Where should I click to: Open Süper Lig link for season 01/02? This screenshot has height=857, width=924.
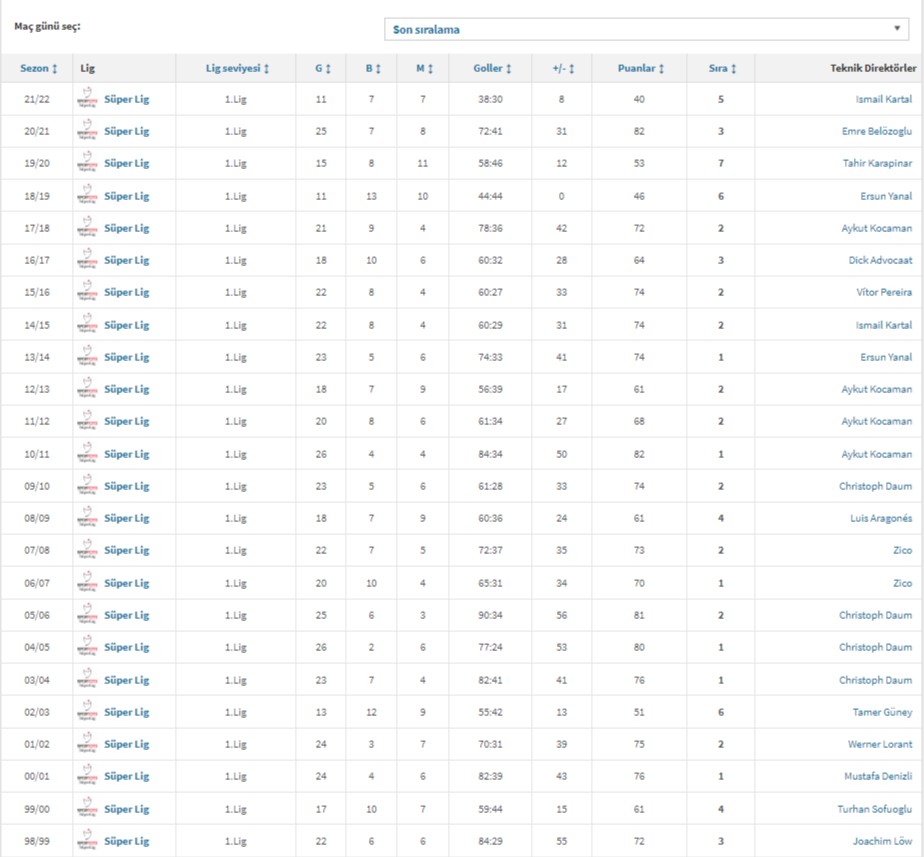(x=127, y=744)
